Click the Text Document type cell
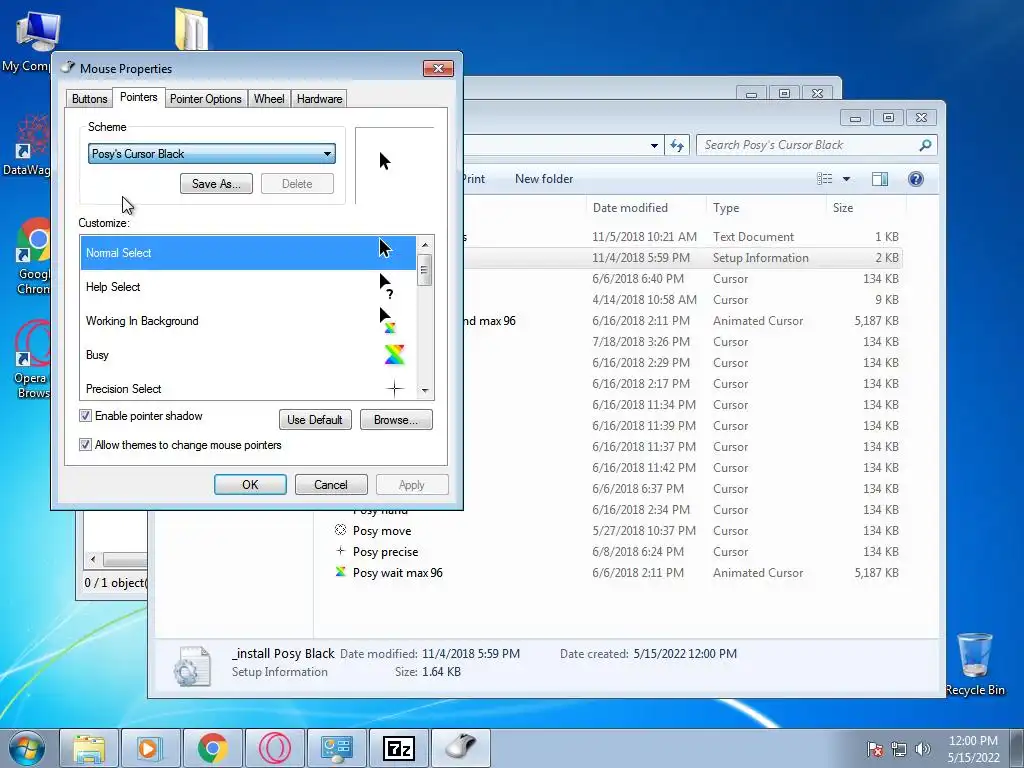Screen dimensions: 1024x768 click(754, 237)
